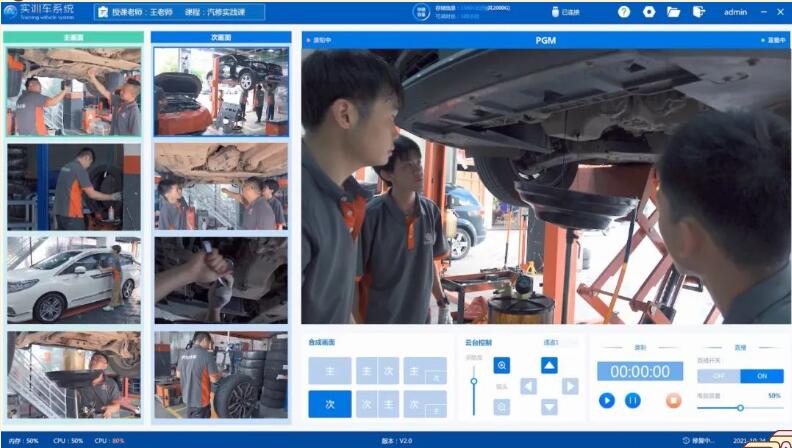Open the help question mark icon

tap(624, 12)
